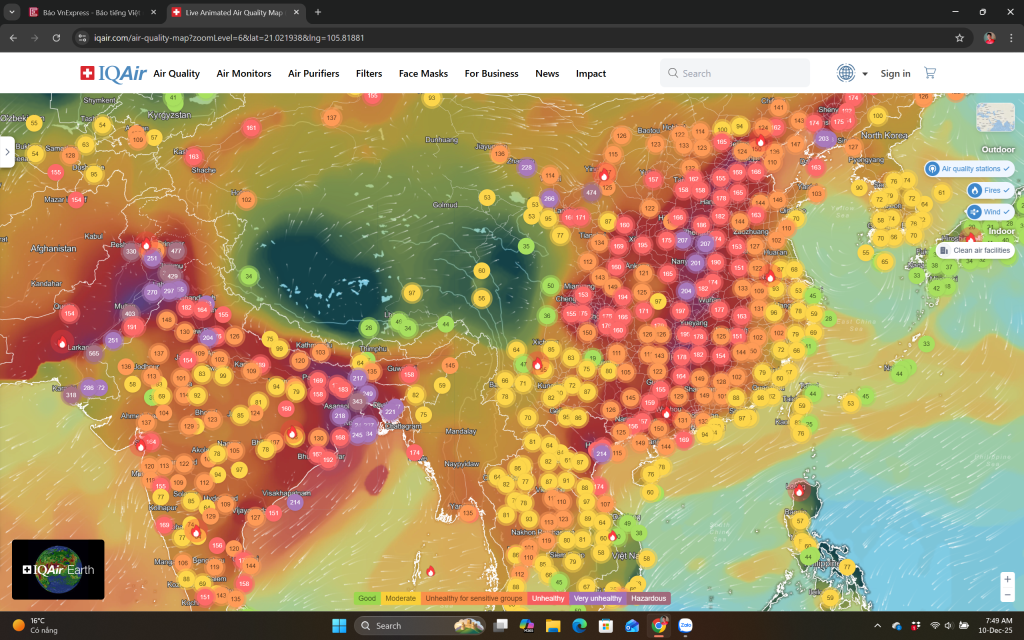The height and width of the screenshot is (640, 1024).
Task: Bookmark this page with the star icon
Action: point(960,38)
